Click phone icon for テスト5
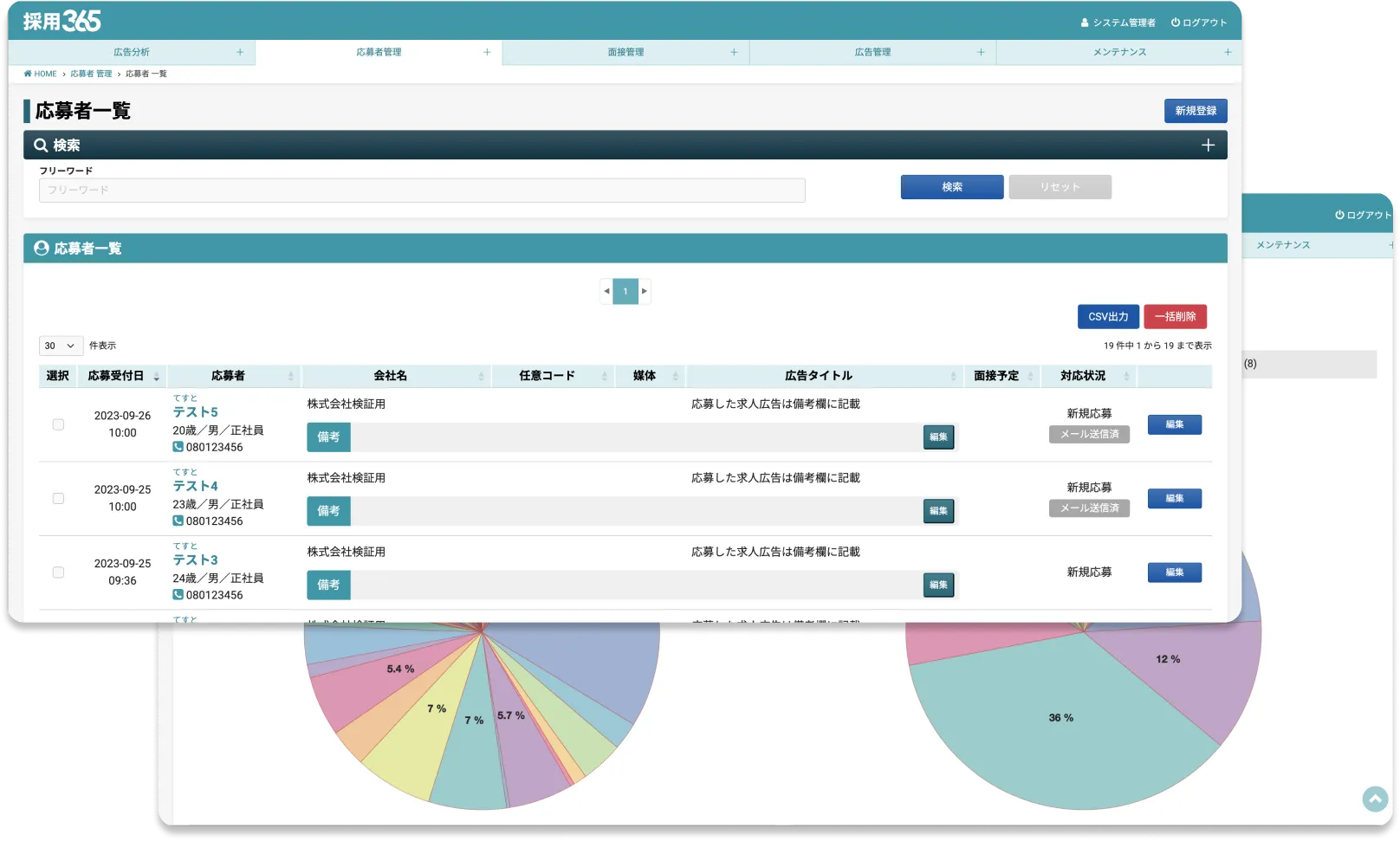Screen dimensions: 1400x841 [x=178, y=447]
